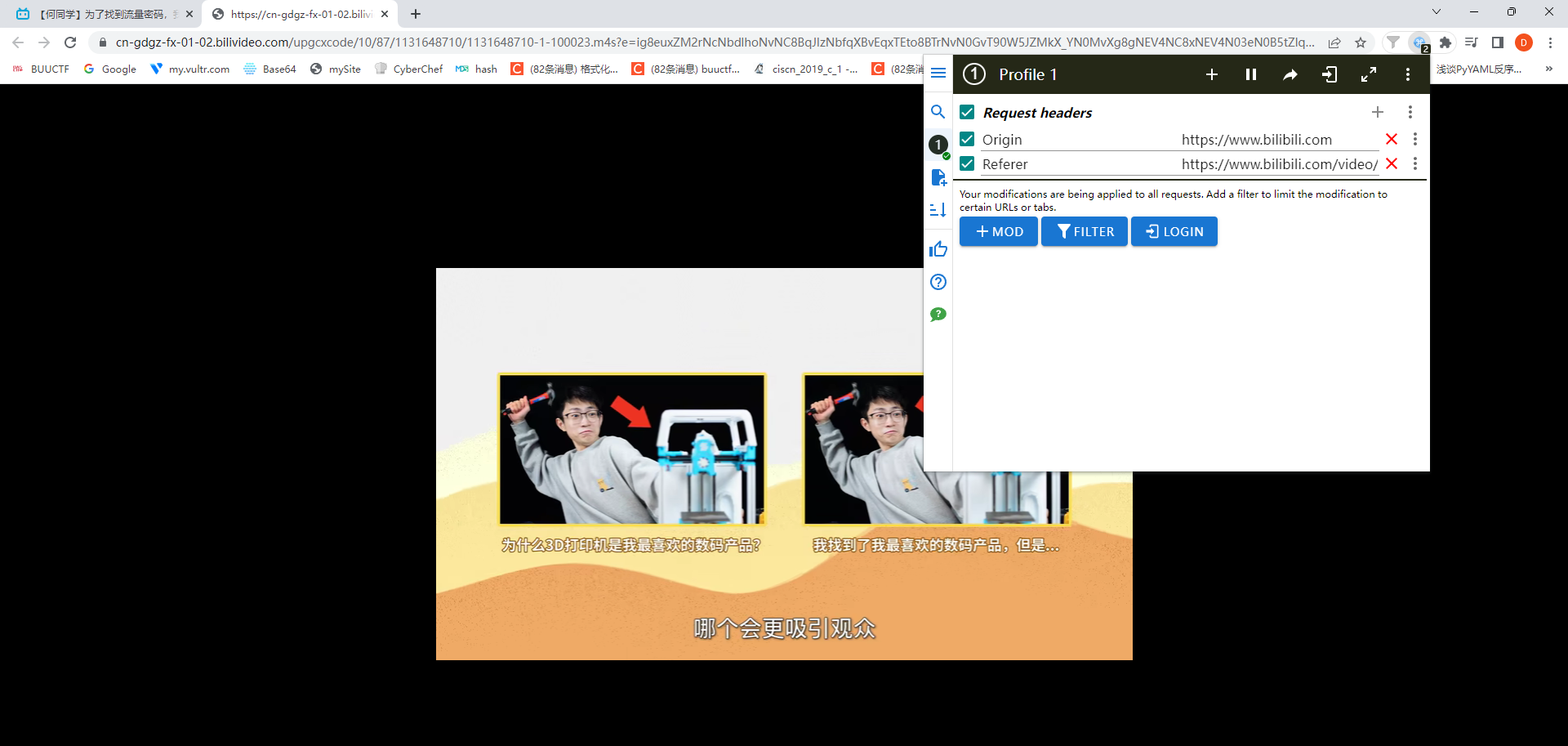Uncheck the Request headers checkbox
The image size is (1568, 746).
(x=967, y=112)
